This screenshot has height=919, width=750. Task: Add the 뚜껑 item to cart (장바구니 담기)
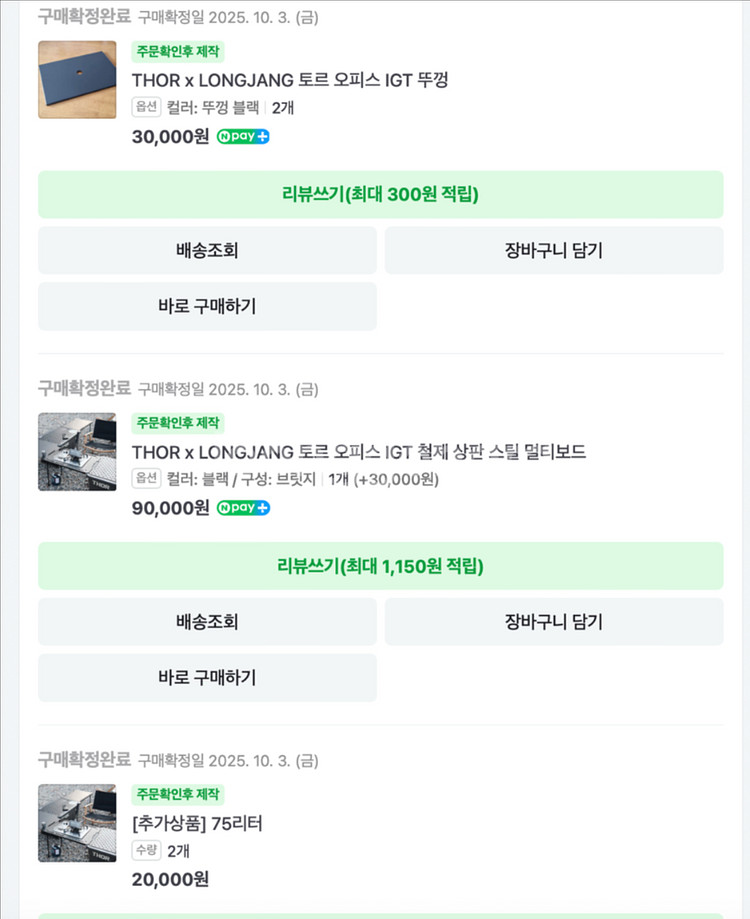(553, 250)
